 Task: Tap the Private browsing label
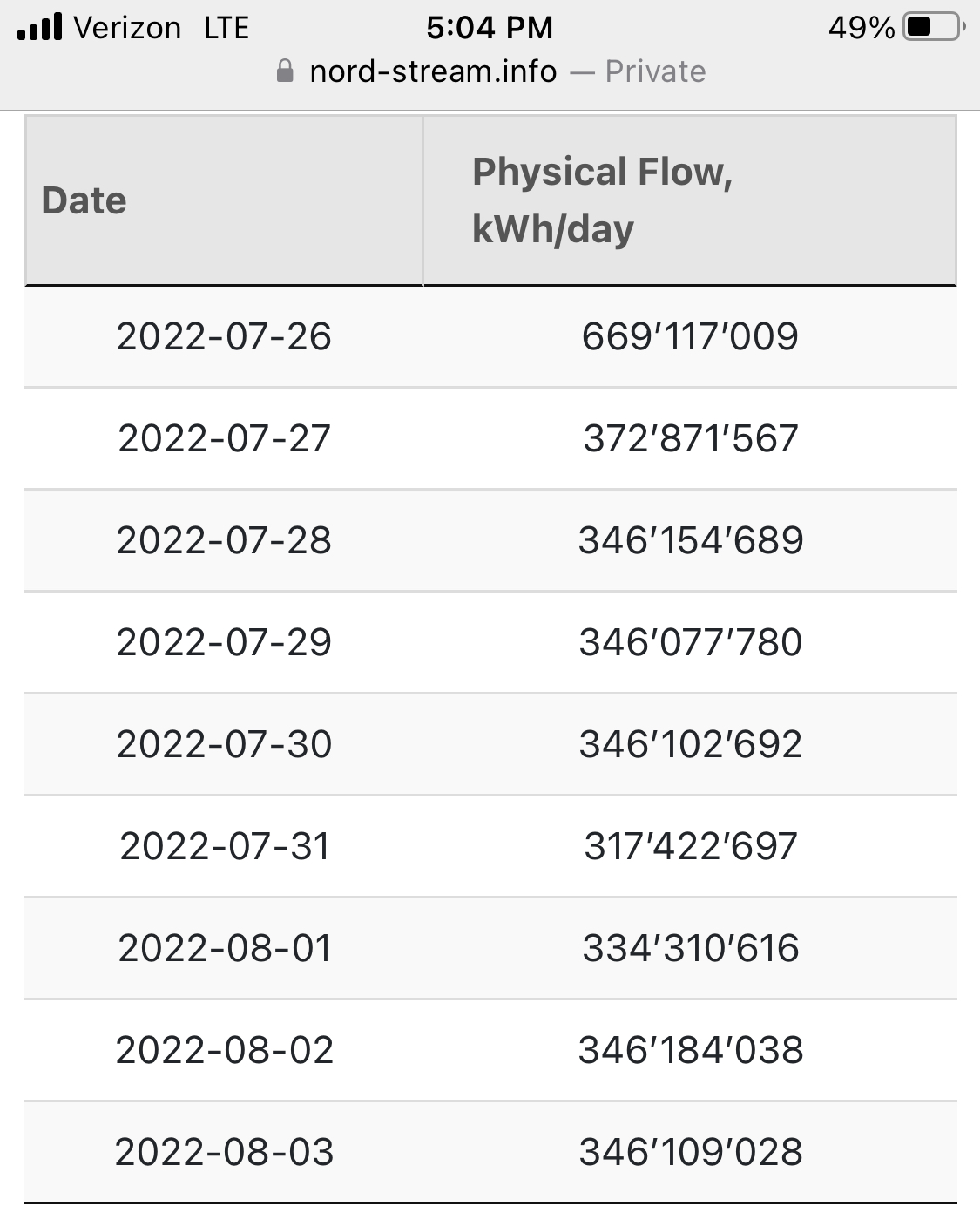click(x=655, y=71)
